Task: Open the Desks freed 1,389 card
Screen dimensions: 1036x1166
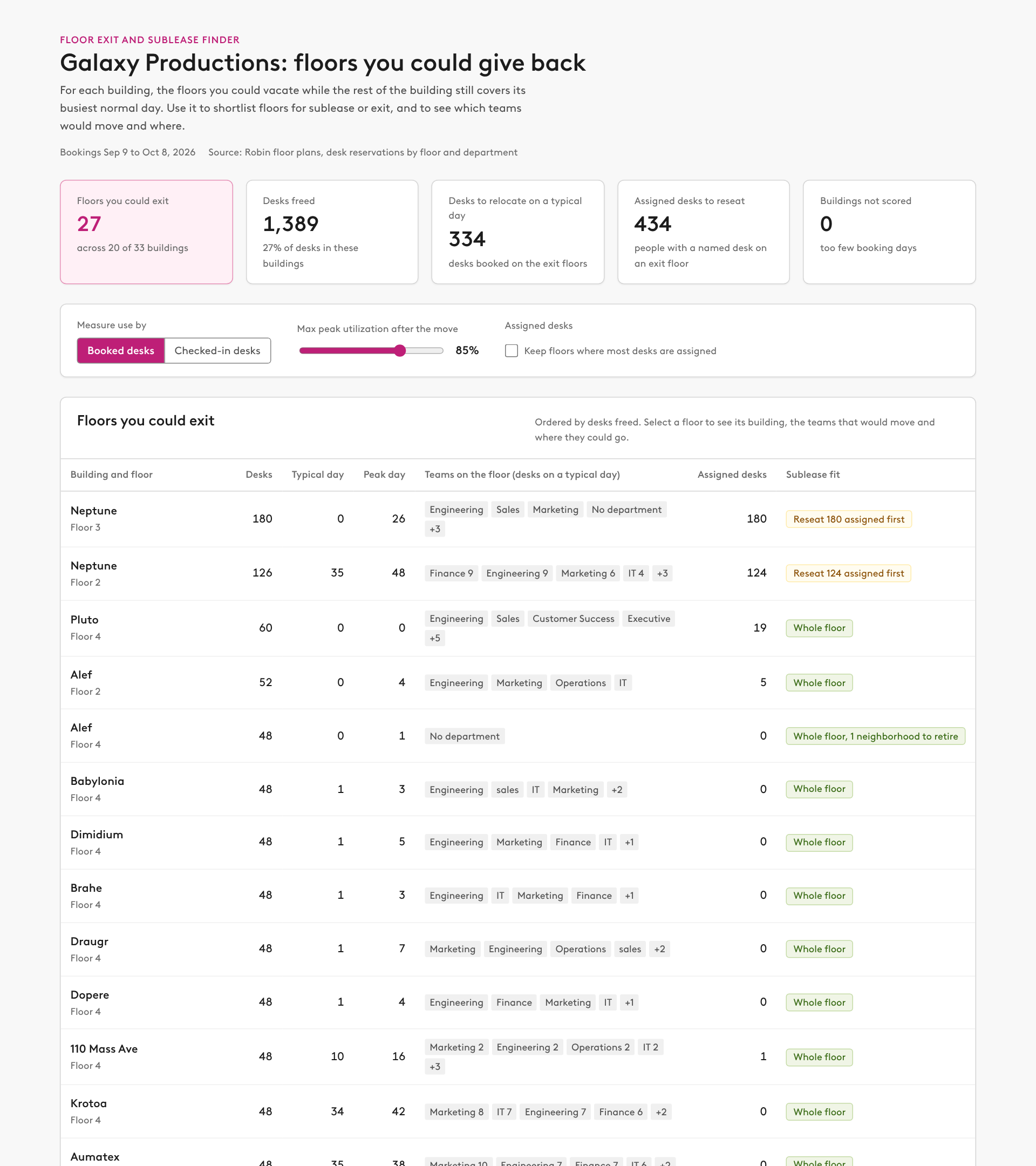Action: [332, 232]
